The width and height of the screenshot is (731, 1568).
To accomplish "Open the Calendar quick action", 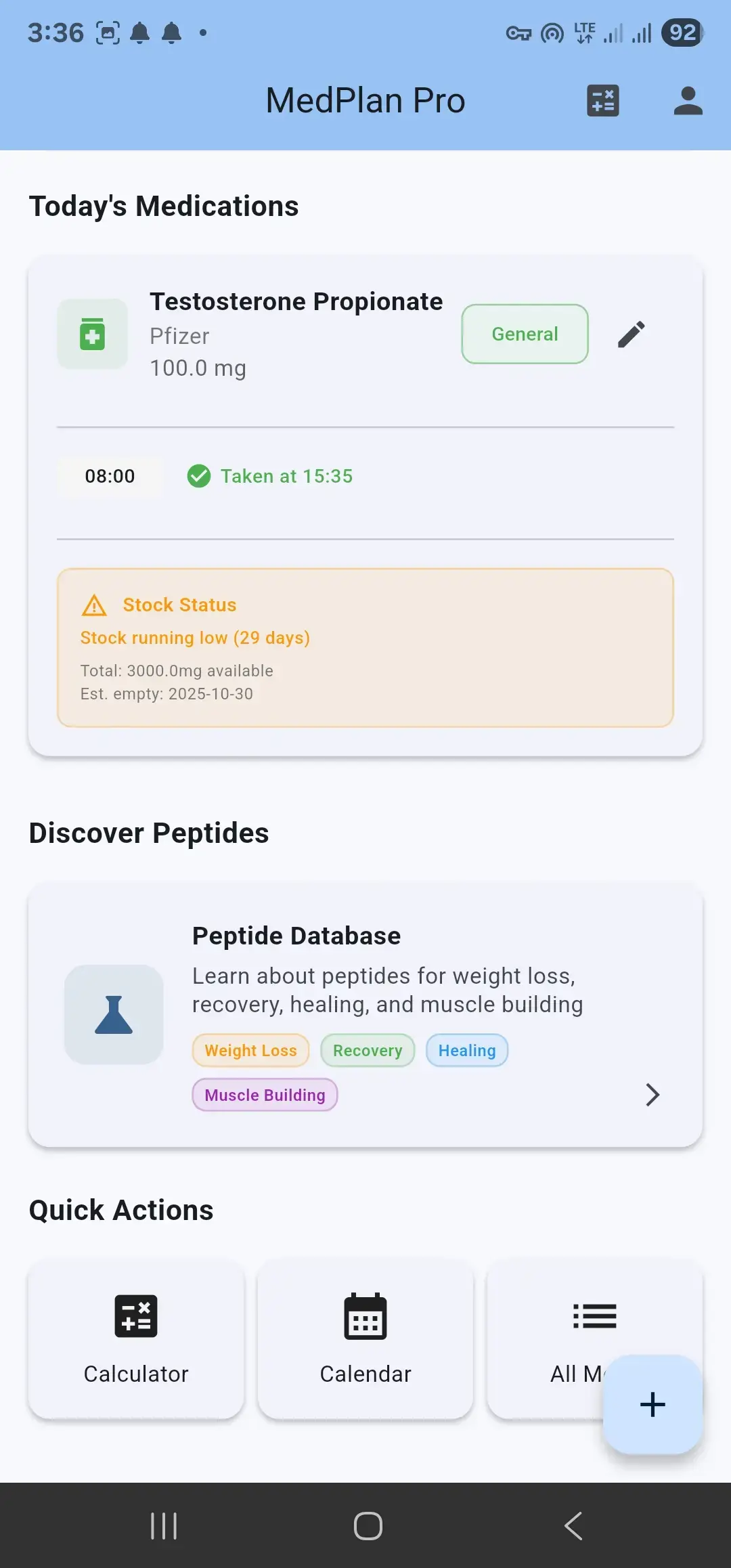I will 365,1339.
